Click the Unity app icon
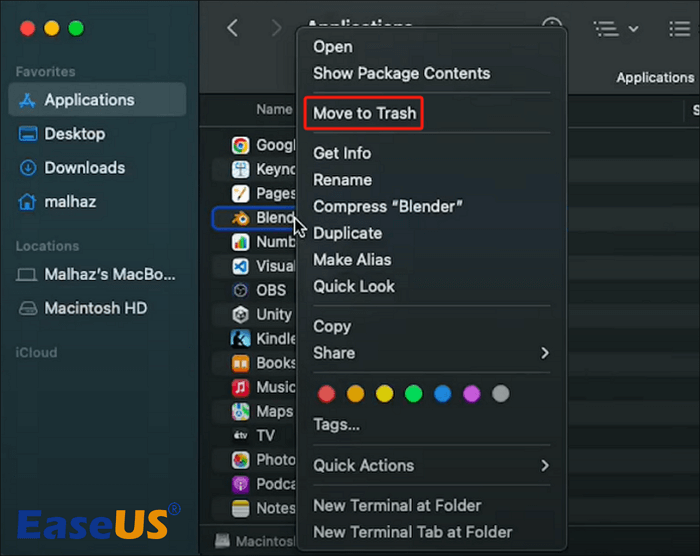The image size is (700, 556). (240, 314)
